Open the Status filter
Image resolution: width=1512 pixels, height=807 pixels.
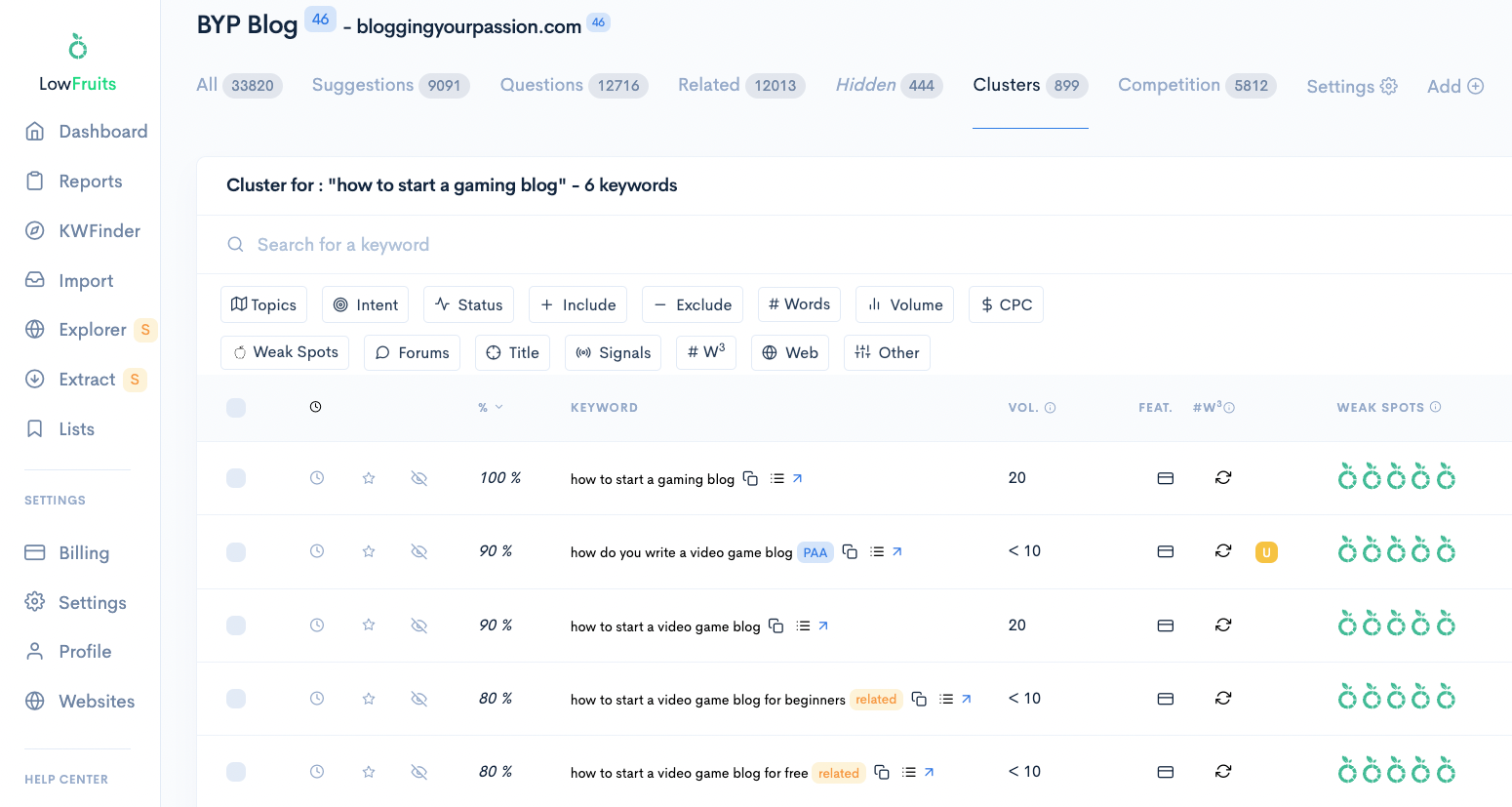point(468,304)
